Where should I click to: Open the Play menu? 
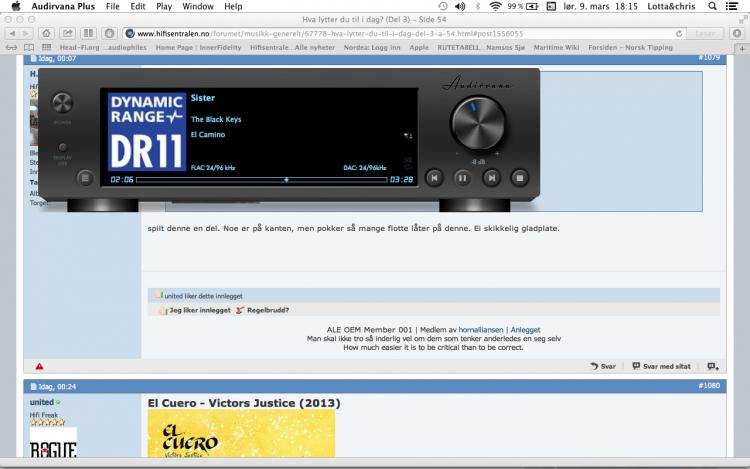[x=164, y=6]
